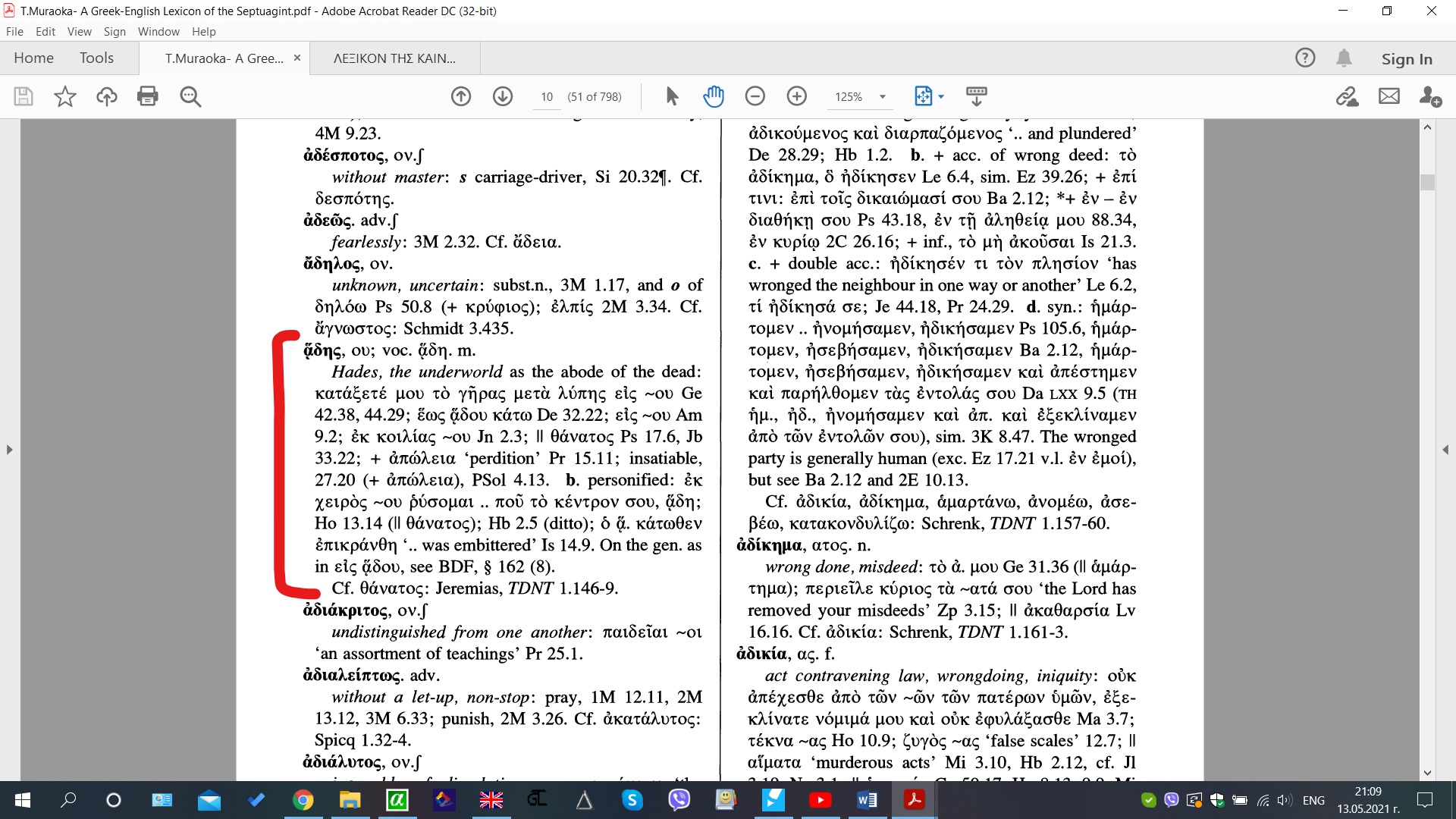Image resolution: width=1456 pixels, height=819 pixels.
Task: Open Google Chrome from the taskbar
Action: 303,800
